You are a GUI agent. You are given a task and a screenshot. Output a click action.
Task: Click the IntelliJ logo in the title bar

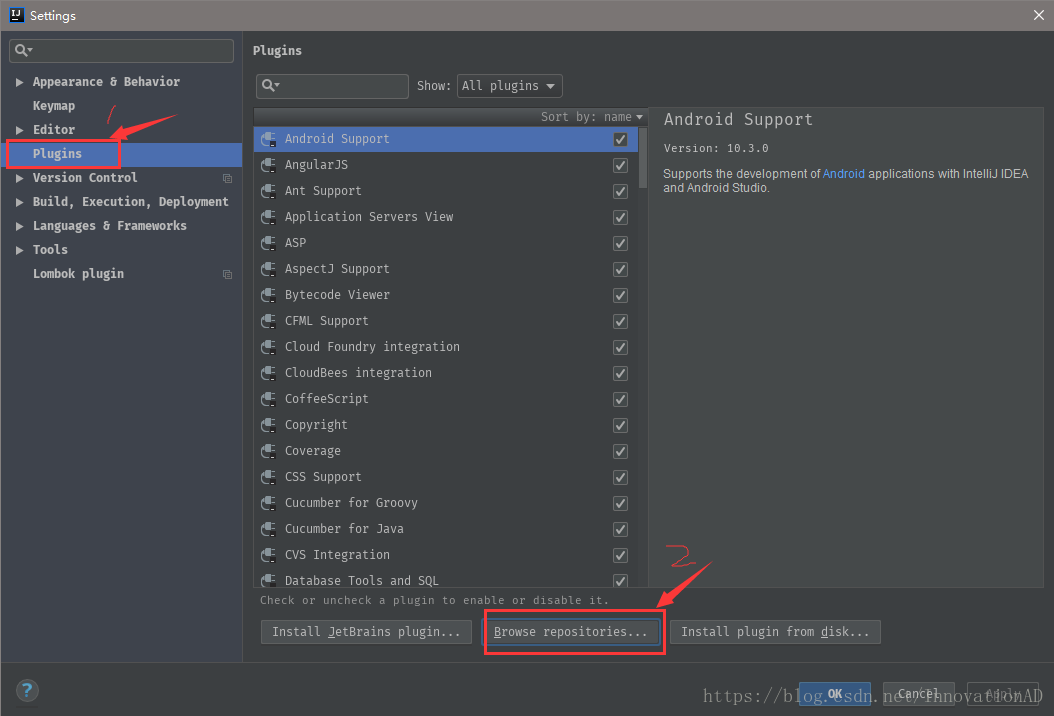pos(16,15)
